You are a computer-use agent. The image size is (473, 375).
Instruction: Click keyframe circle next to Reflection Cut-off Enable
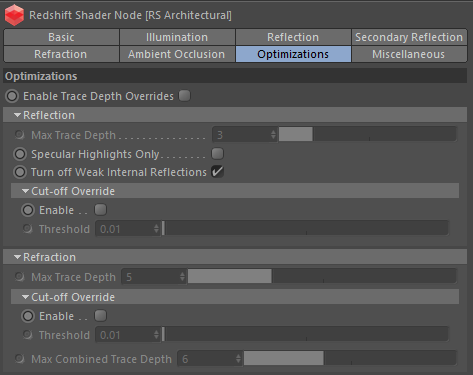[x=28, y=210]
